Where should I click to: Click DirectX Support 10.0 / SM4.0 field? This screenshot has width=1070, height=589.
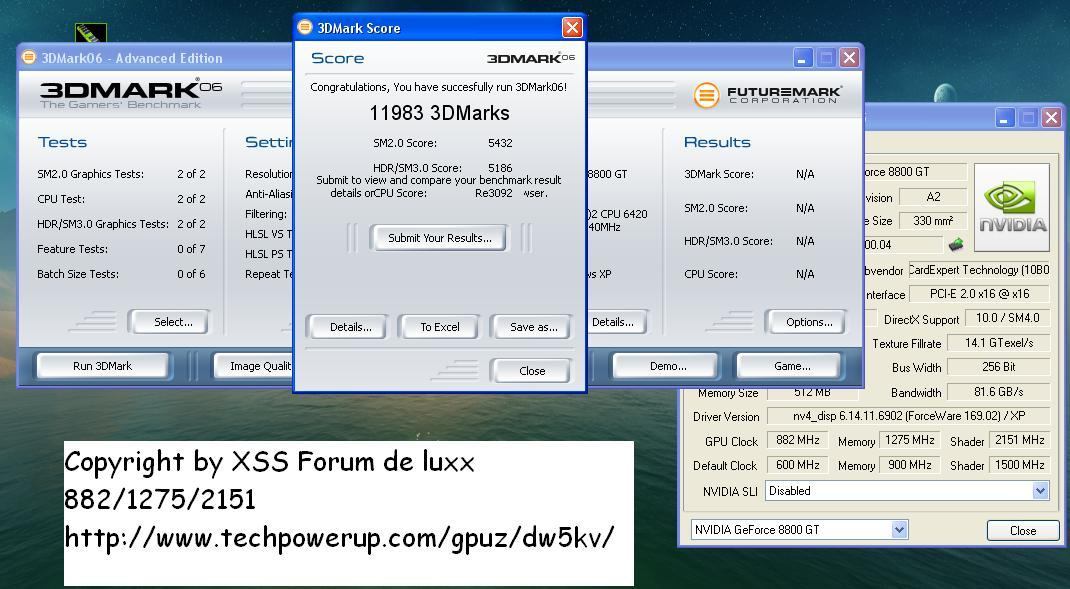click(1007, 318)
